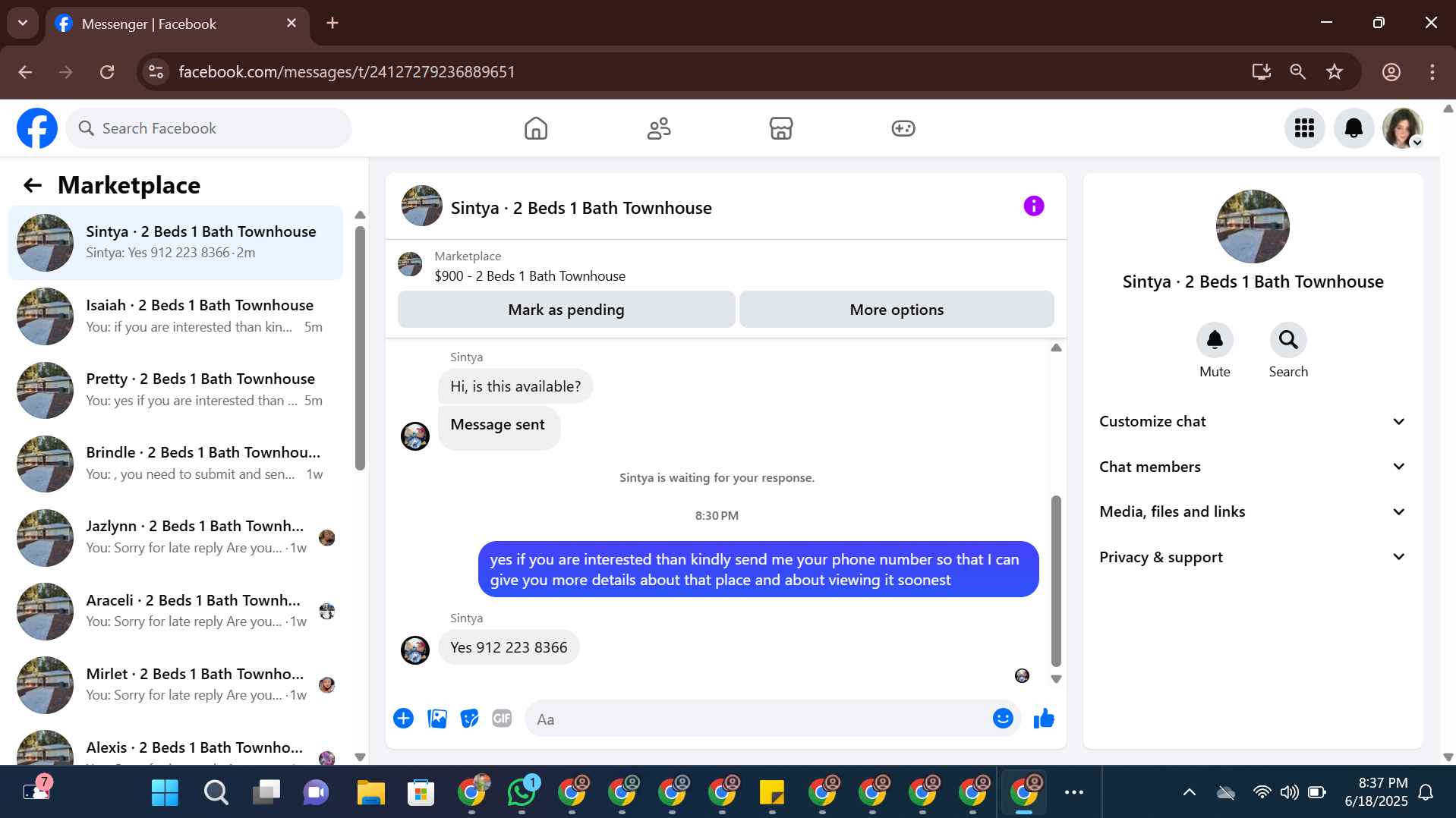Image resolution: width=1456 pixels, height=818 pixels.
Task: Open Facebook home via the logo
Action: pyautogui.click(x=37, y=128)
